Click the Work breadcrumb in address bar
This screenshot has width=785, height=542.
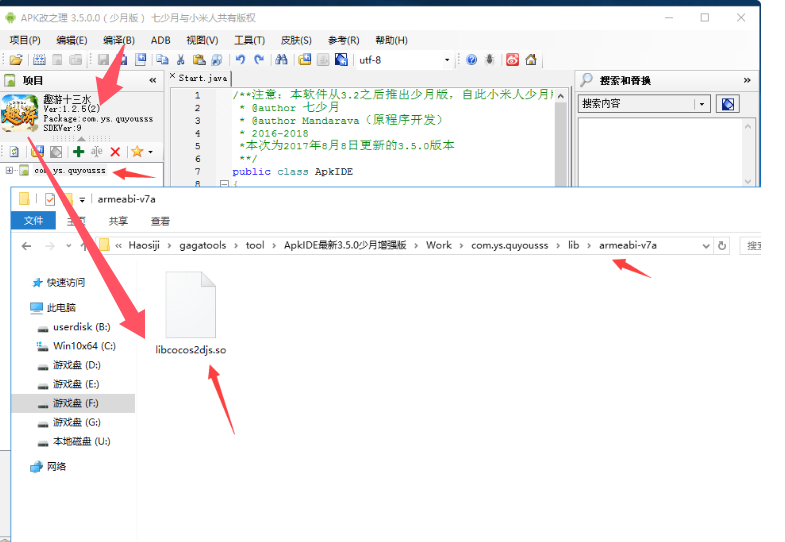(x=439, y=245)
